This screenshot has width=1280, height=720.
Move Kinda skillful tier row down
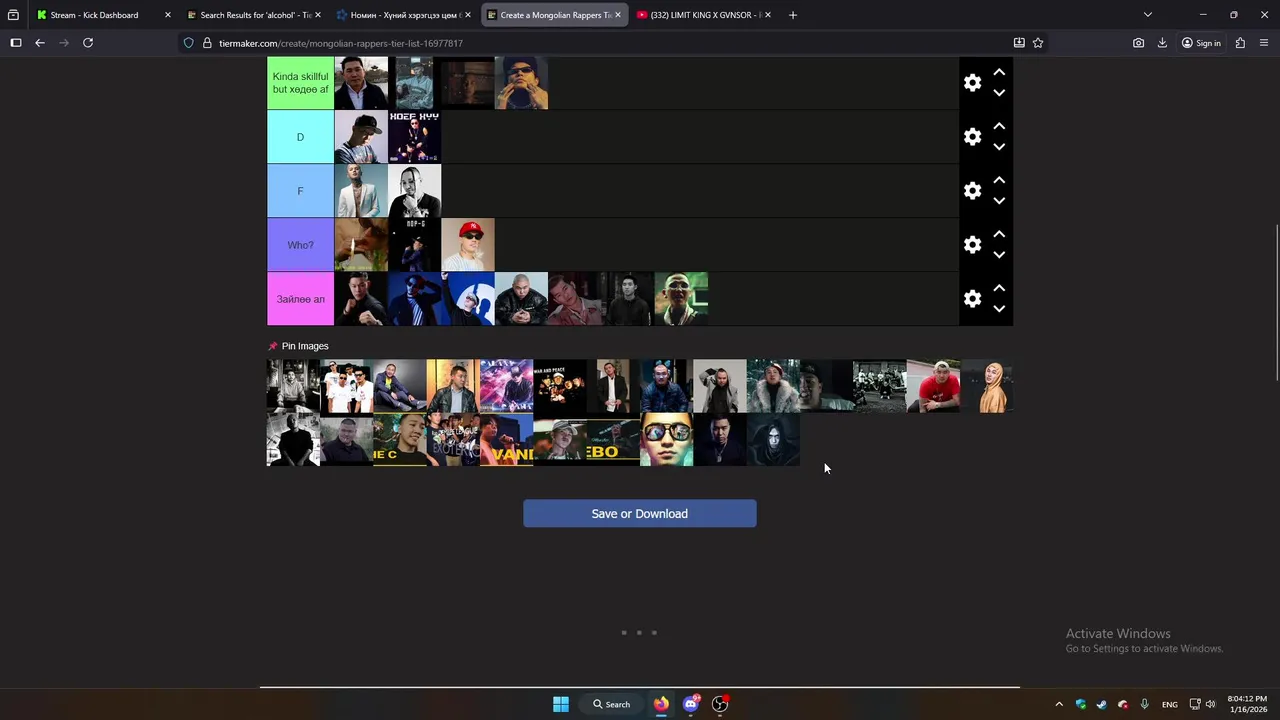999,93
